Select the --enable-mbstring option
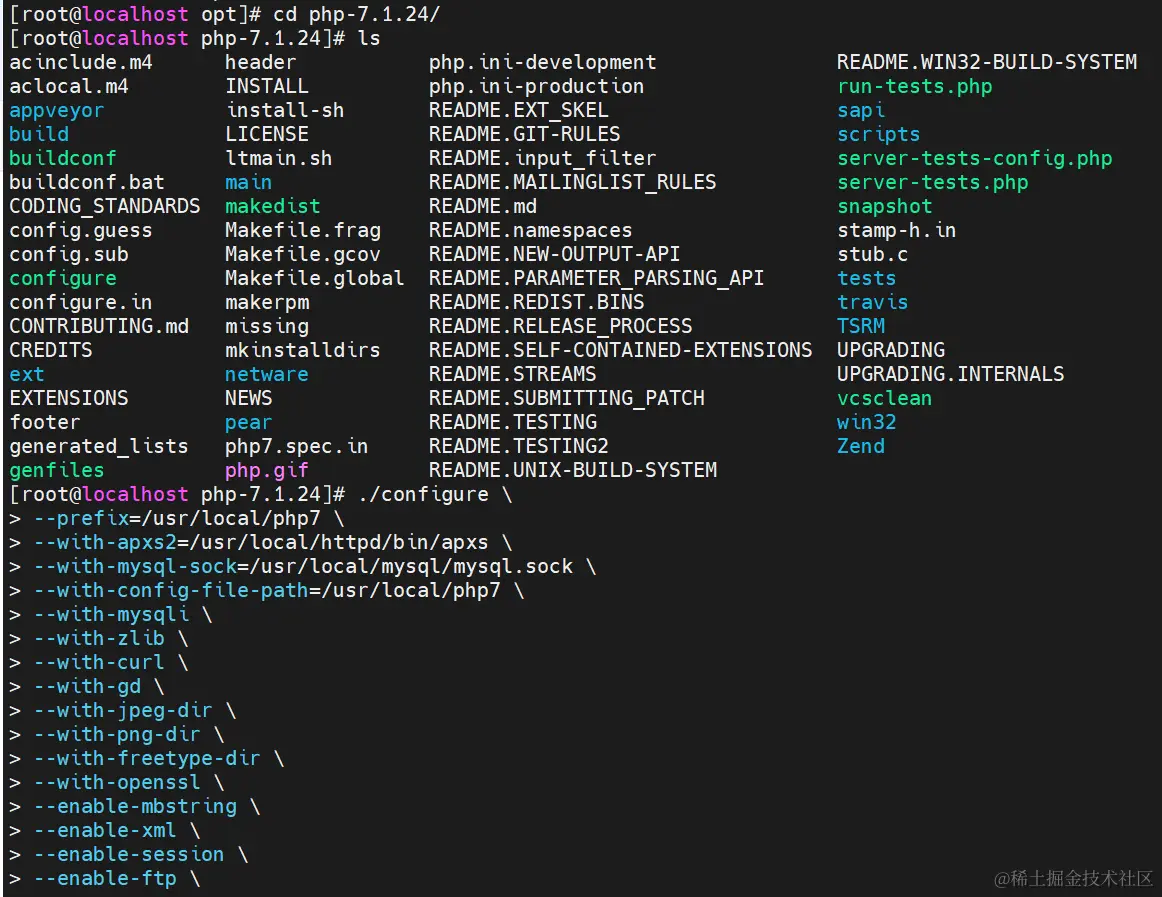 [135, 807]
